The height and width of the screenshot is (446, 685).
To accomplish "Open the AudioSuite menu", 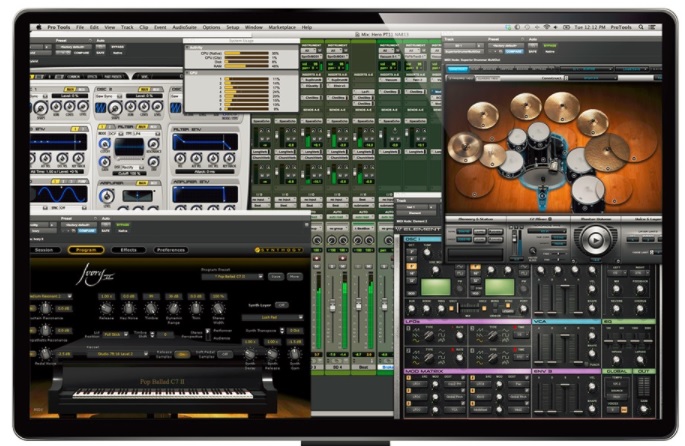I will 184,27.
